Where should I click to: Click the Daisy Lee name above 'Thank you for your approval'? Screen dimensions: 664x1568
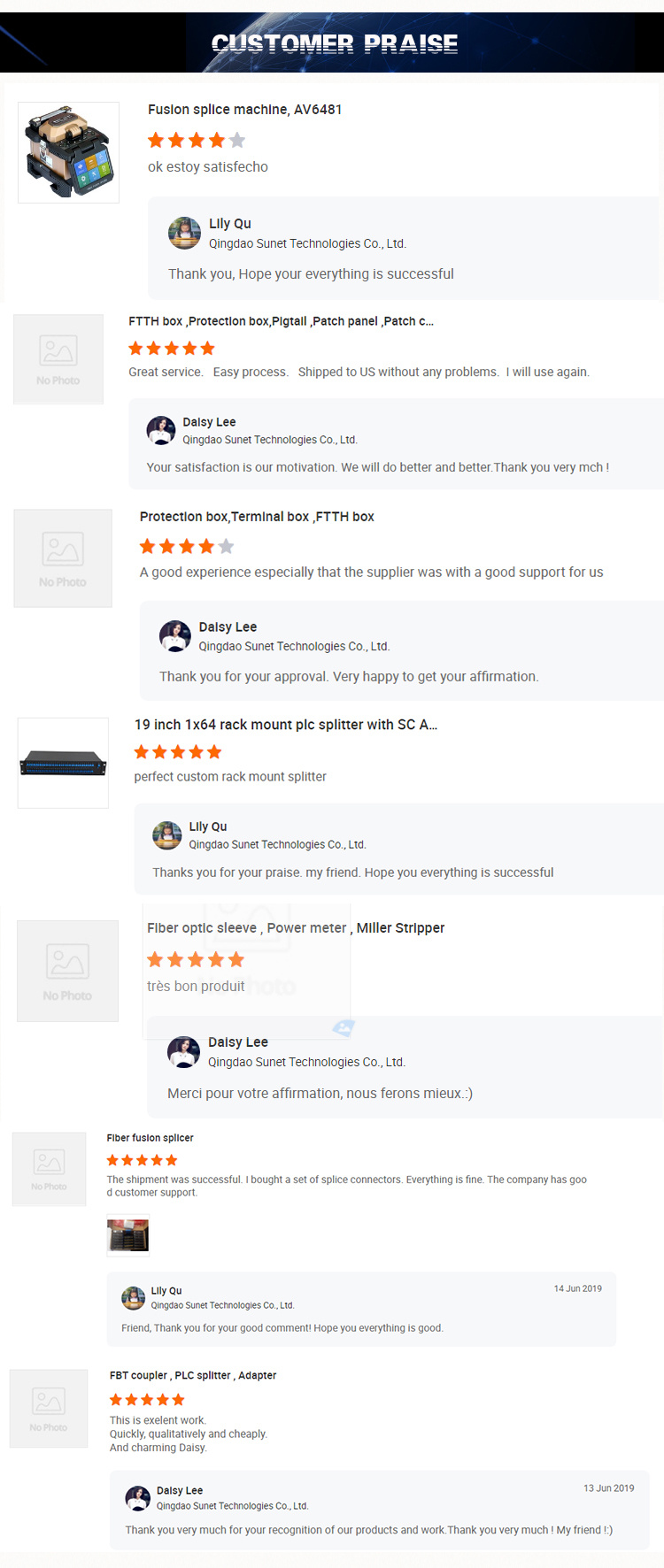[228, 627]
